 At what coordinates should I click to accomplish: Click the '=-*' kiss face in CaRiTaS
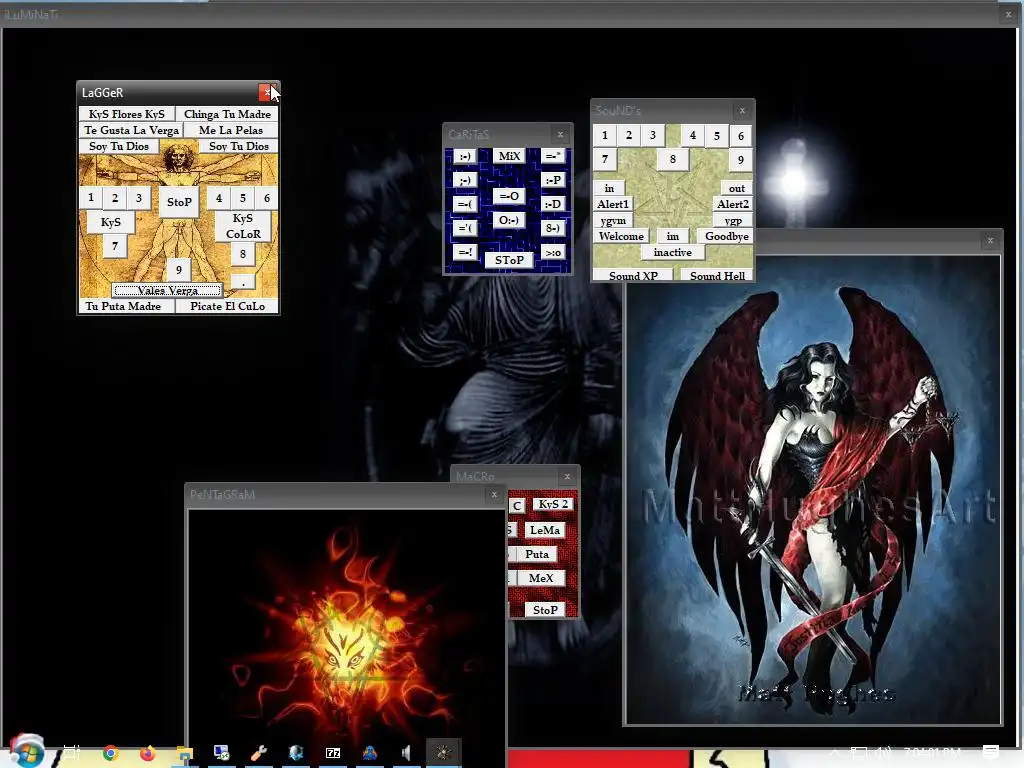(x=552, y=156)
